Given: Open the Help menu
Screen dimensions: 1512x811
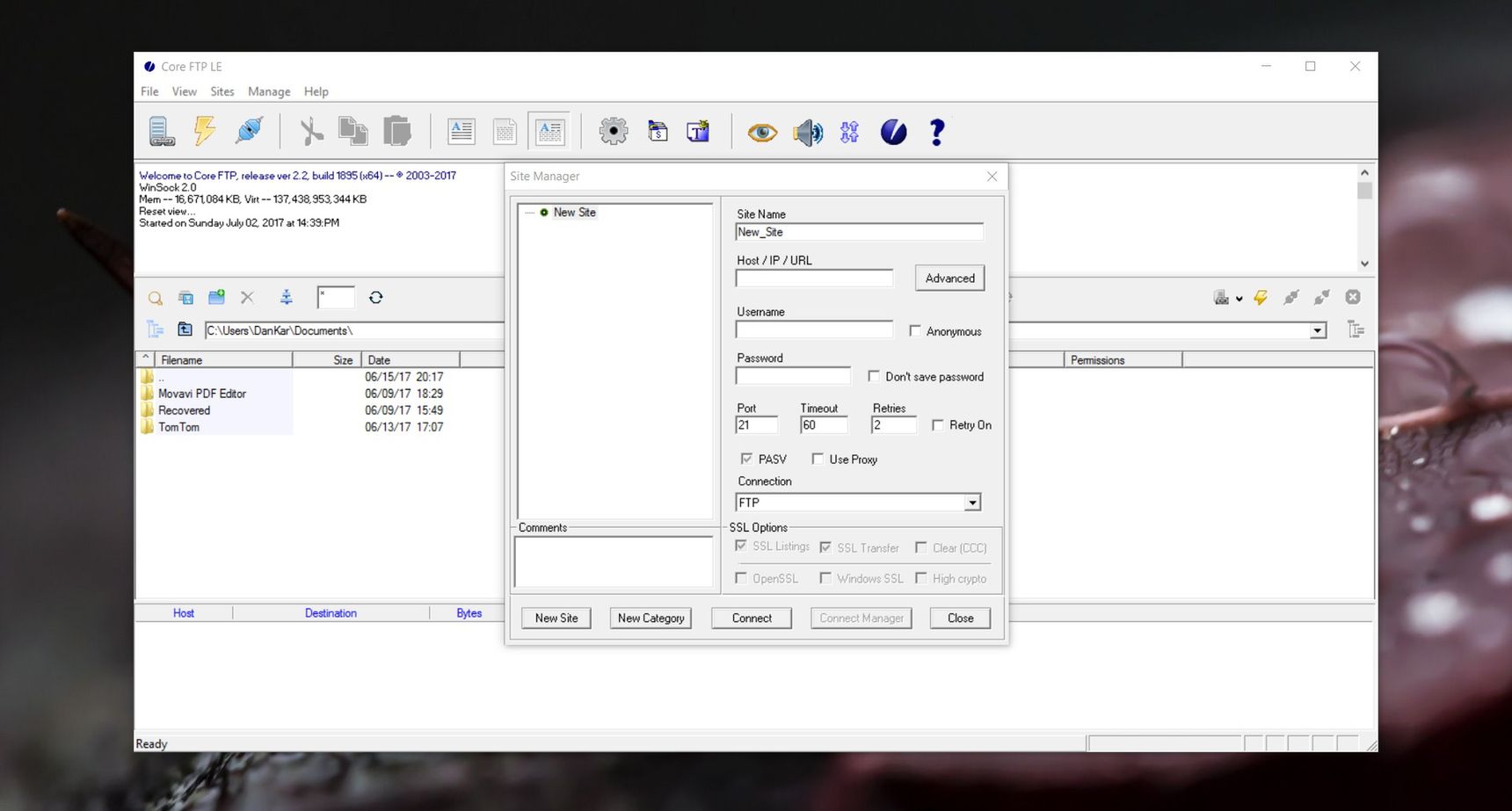Looking at the screenshot, I should 316,91.
